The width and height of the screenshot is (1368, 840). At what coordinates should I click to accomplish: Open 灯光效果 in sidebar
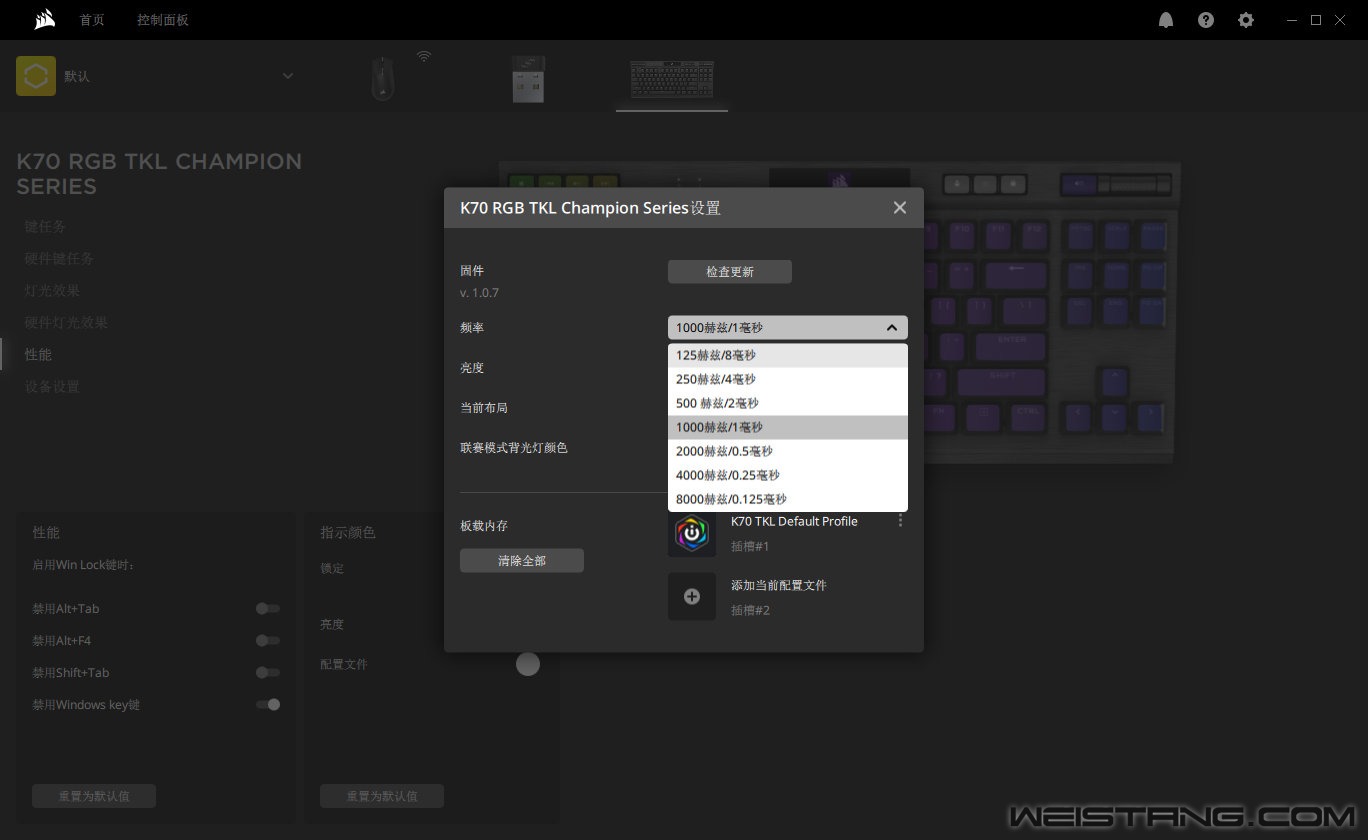pos(52,291)
